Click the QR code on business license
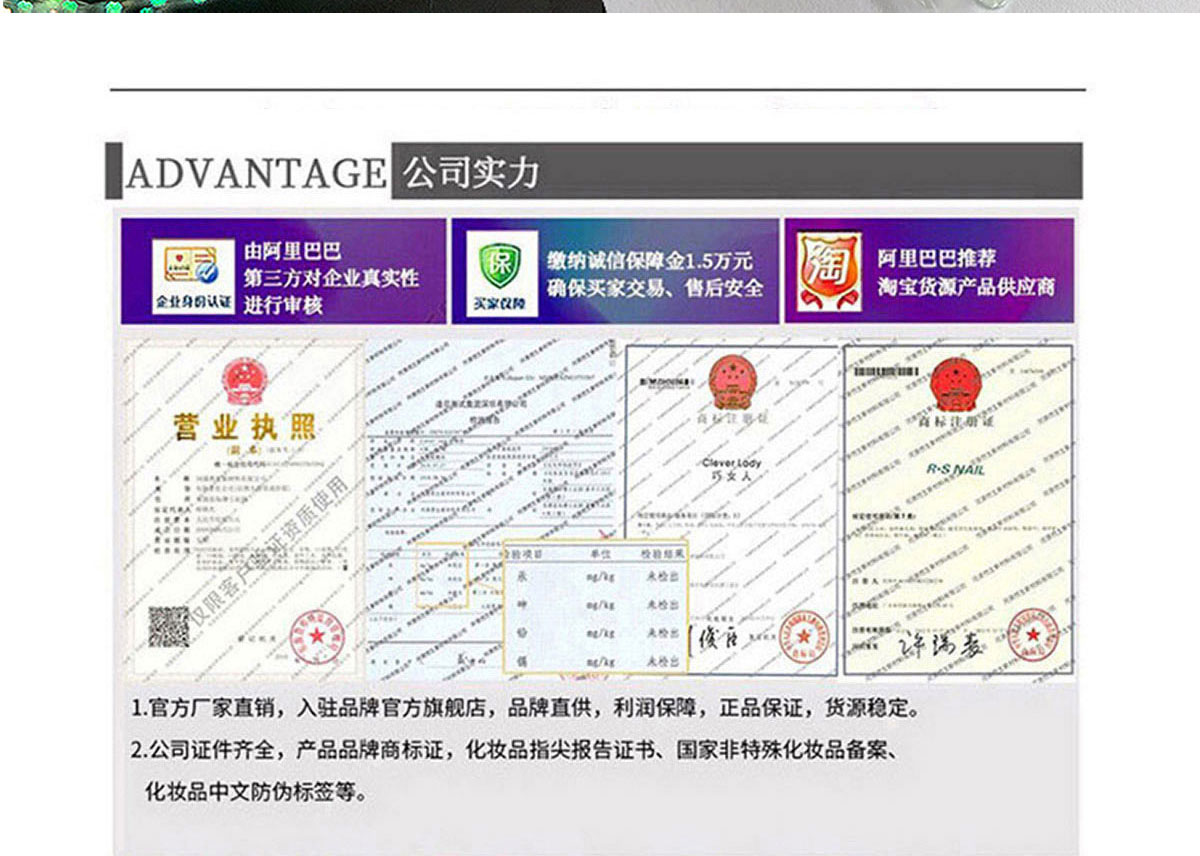The height and width of the screenshot is (856, 1200). 168,626
